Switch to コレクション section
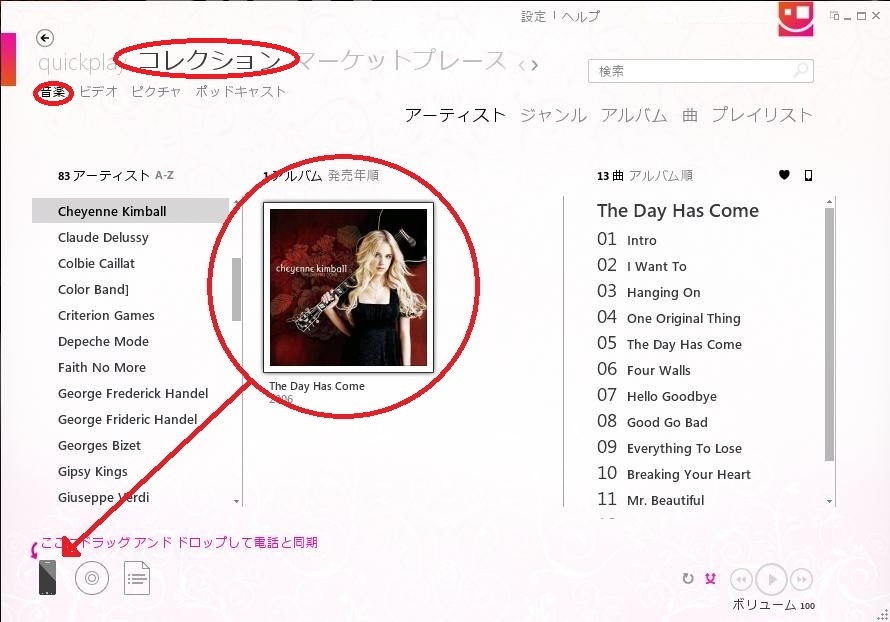 point(210,60)
